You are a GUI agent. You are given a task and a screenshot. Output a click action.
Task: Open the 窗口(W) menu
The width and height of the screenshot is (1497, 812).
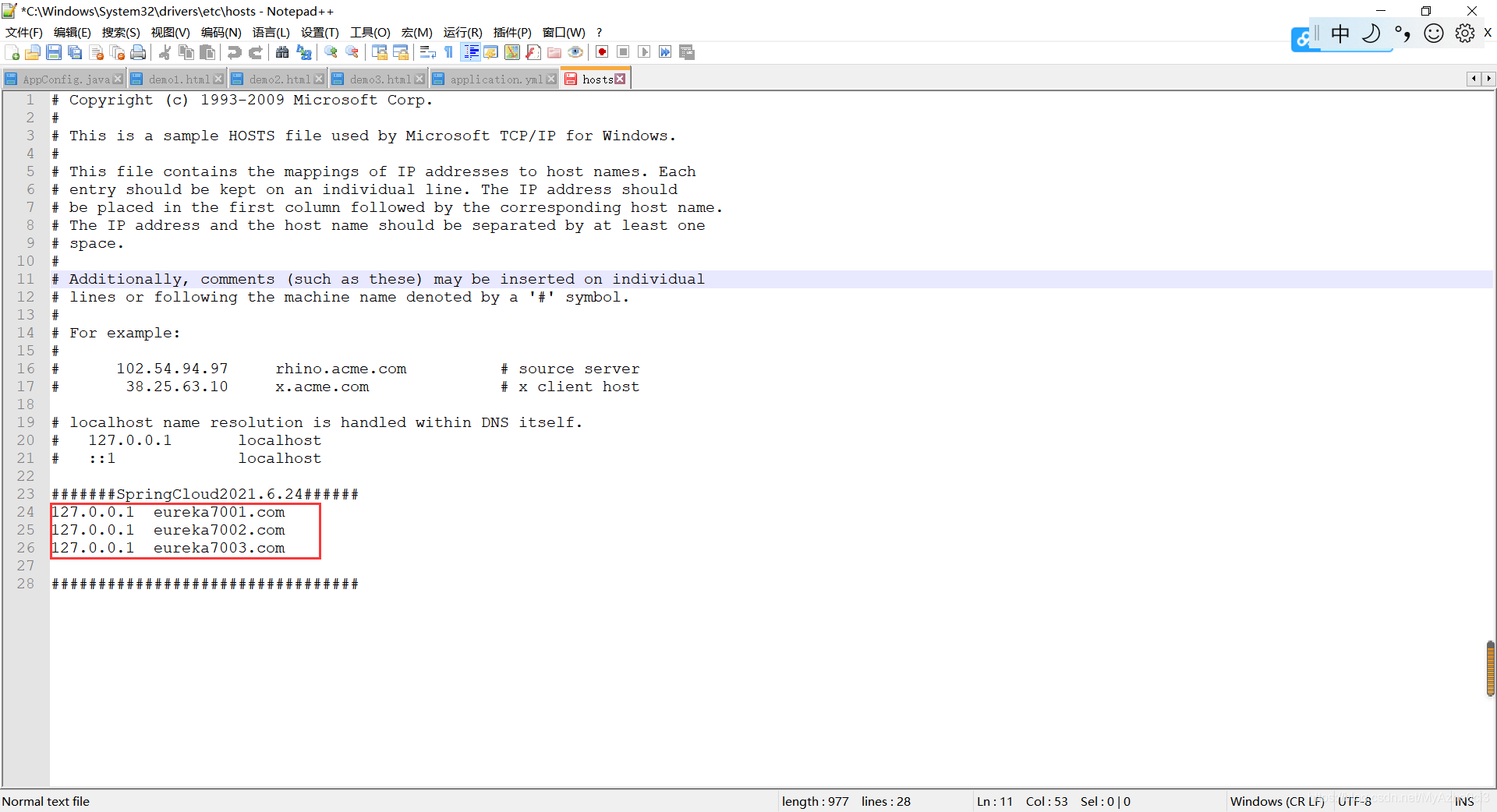[x=564, y=32]
